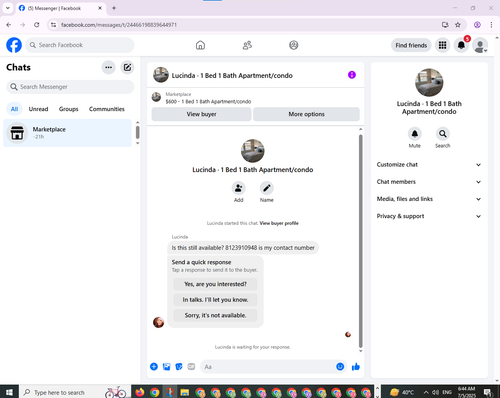Click the Search Messenger field
The image size is (500, 398).
pyautogui.click(x=70, y=87)
